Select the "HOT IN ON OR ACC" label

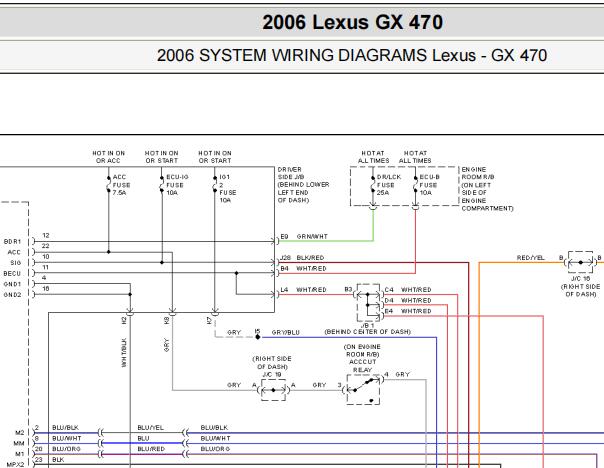point(109,157)
